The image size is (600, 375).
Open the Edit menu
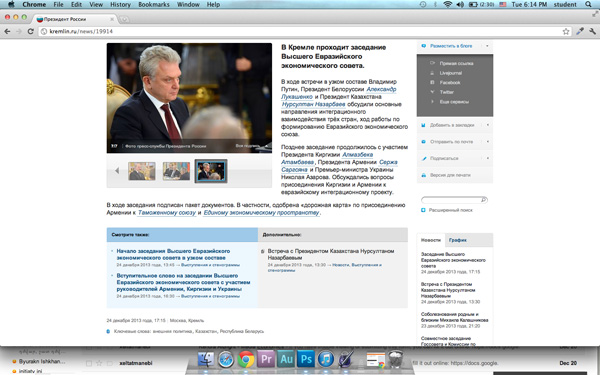coord(77,5)
